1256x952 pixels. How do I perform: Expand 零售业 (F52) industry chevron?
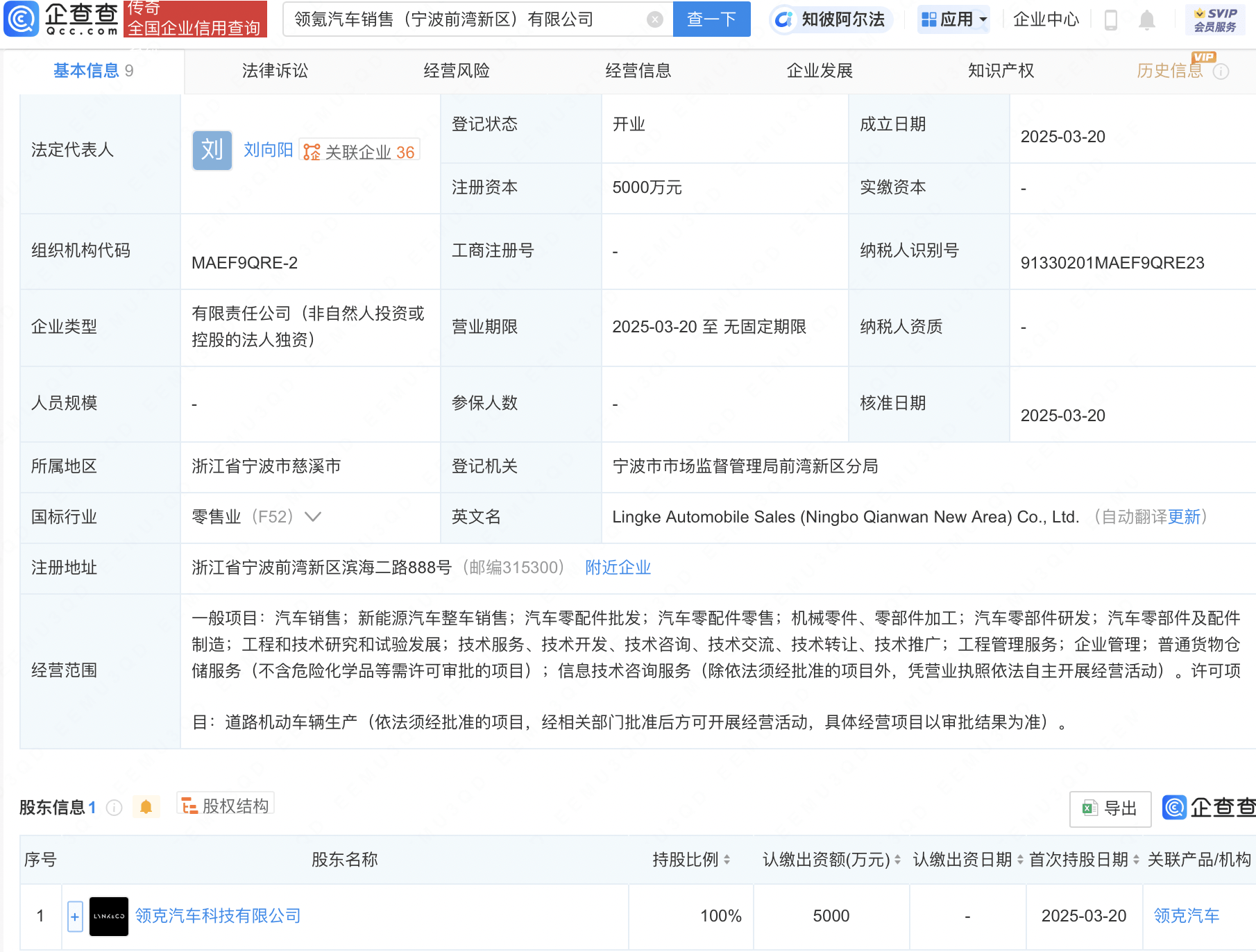tap(313, 517)
